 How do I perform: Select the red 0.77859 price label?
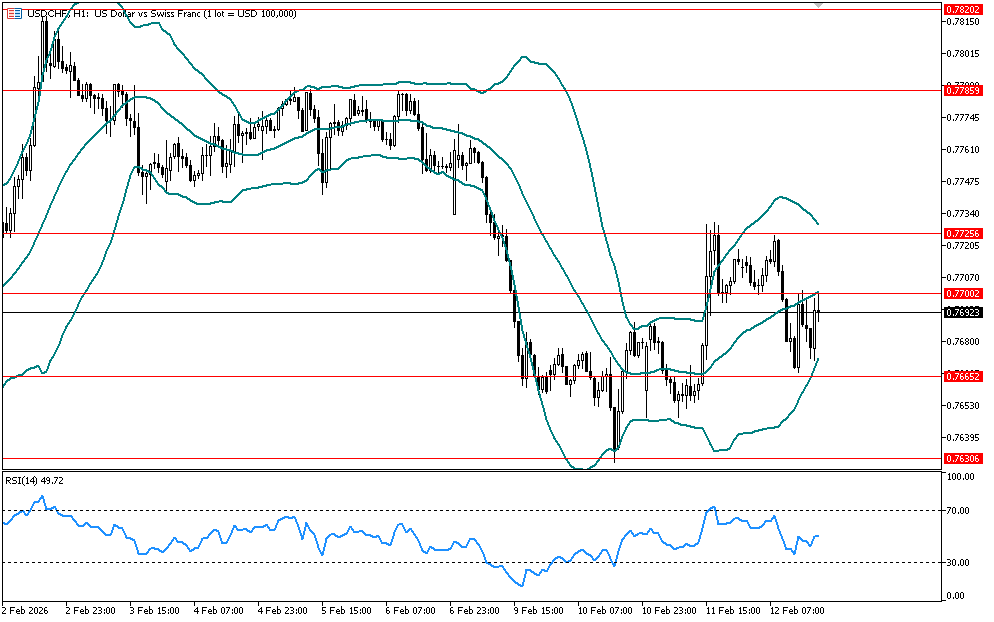coord(963,90)
